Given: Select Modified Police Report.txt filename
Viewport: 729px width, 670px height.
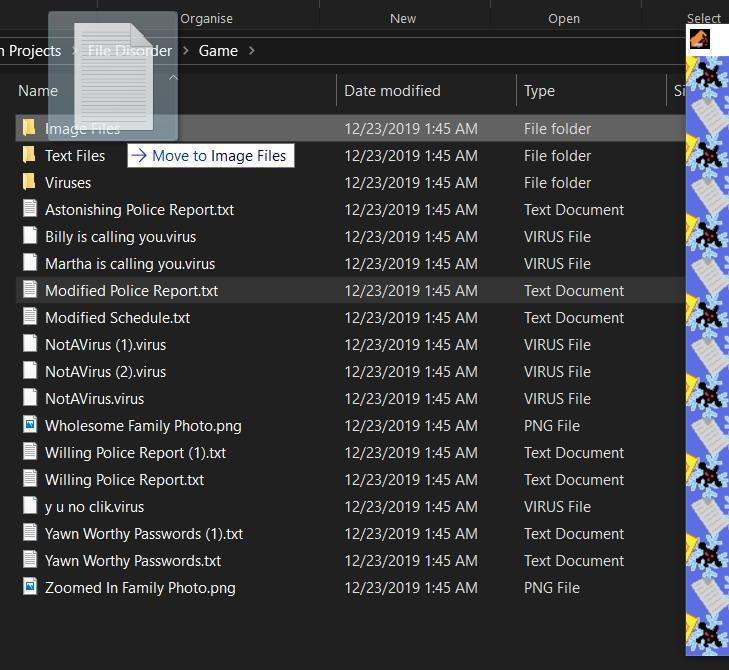Looking at the screenshot, I should pos(132,291).
